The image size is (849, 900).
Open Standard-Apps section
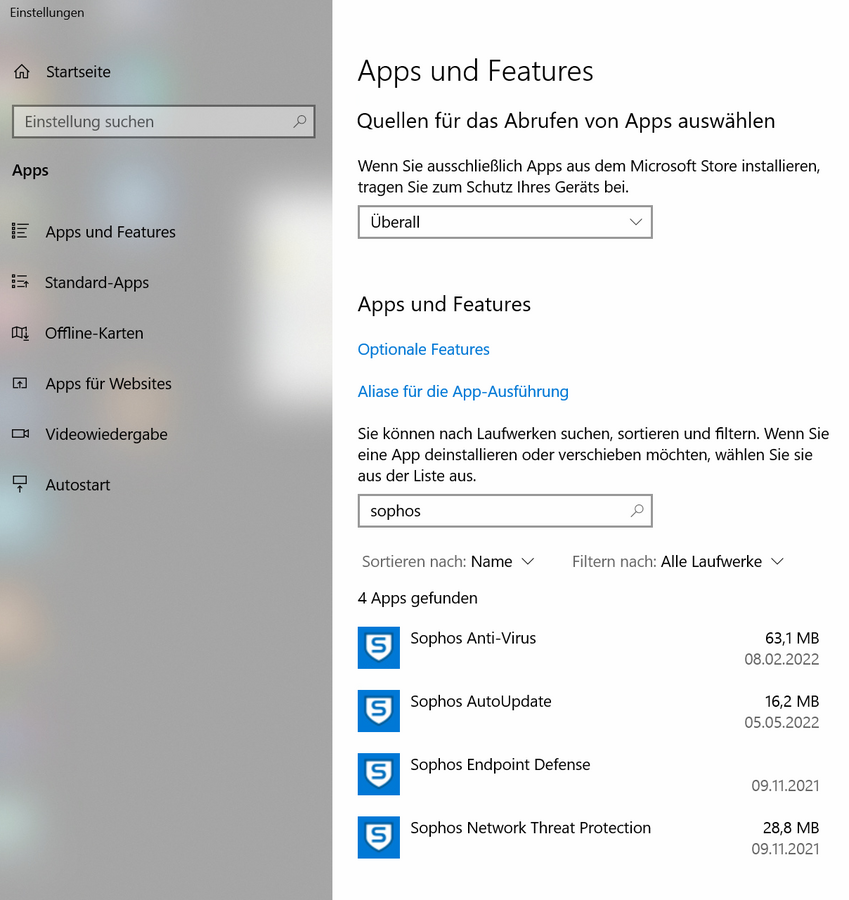pos(97,282)
